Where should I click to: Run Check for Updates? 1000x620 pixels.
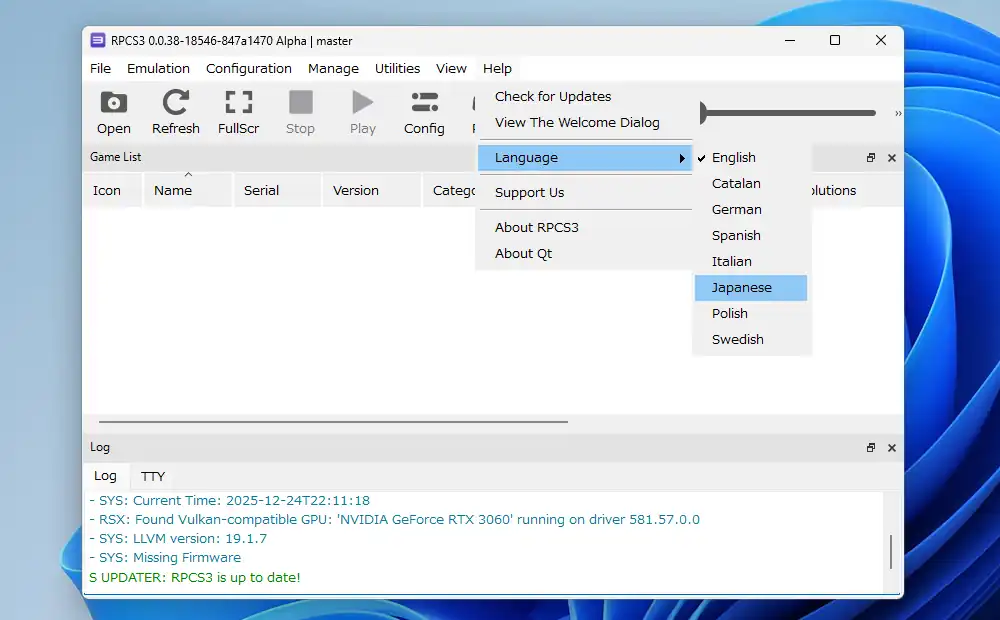tap(551, 96)
